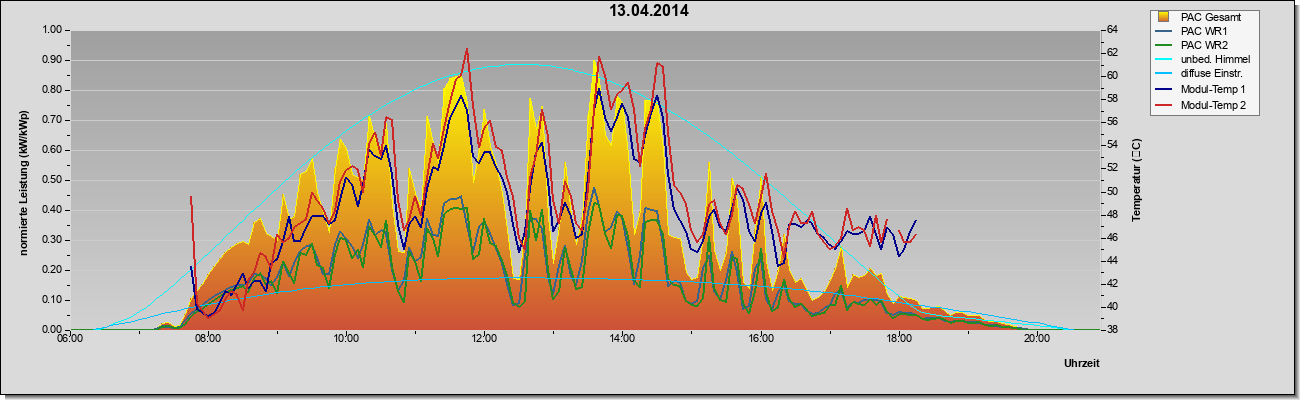Click the 08:00 time axis label
This screenshot has width=1300, height=400.
[207, 339]
